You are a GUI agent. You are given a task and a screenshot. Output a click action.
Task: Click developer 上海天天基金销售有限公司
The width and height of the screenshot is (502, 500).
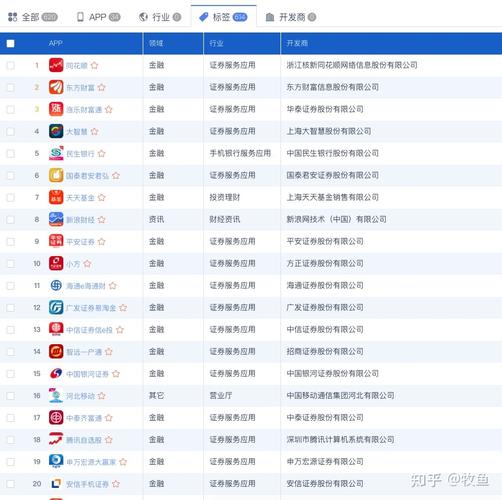(x=333, y=197)
